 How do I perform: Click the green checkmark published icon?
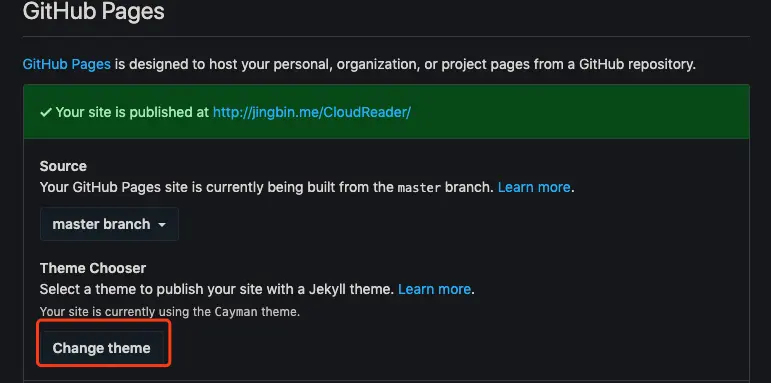(x=46, y=113)
